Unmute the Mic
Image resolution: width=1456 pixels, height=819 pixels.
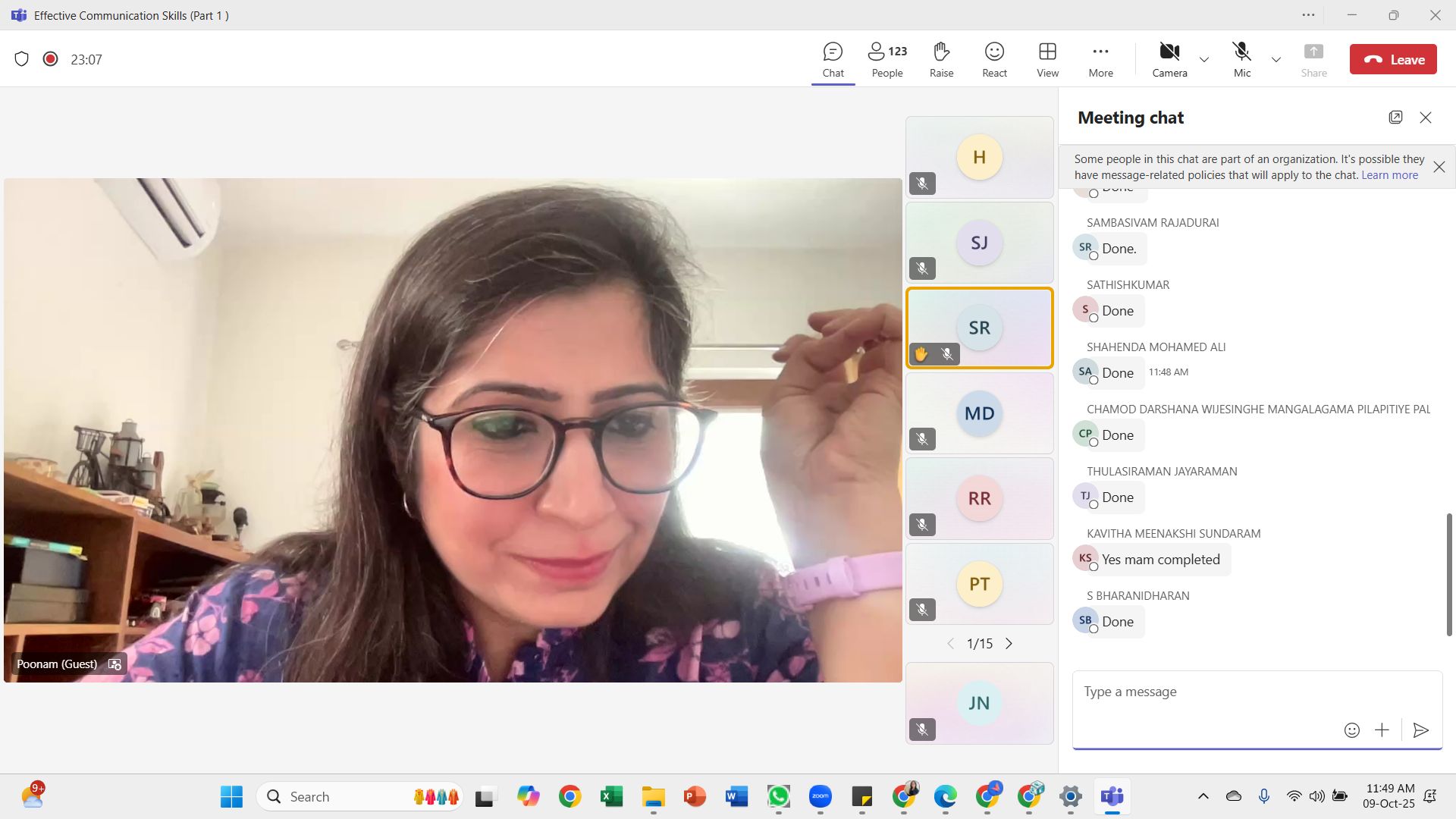(x=1241, y=59)
